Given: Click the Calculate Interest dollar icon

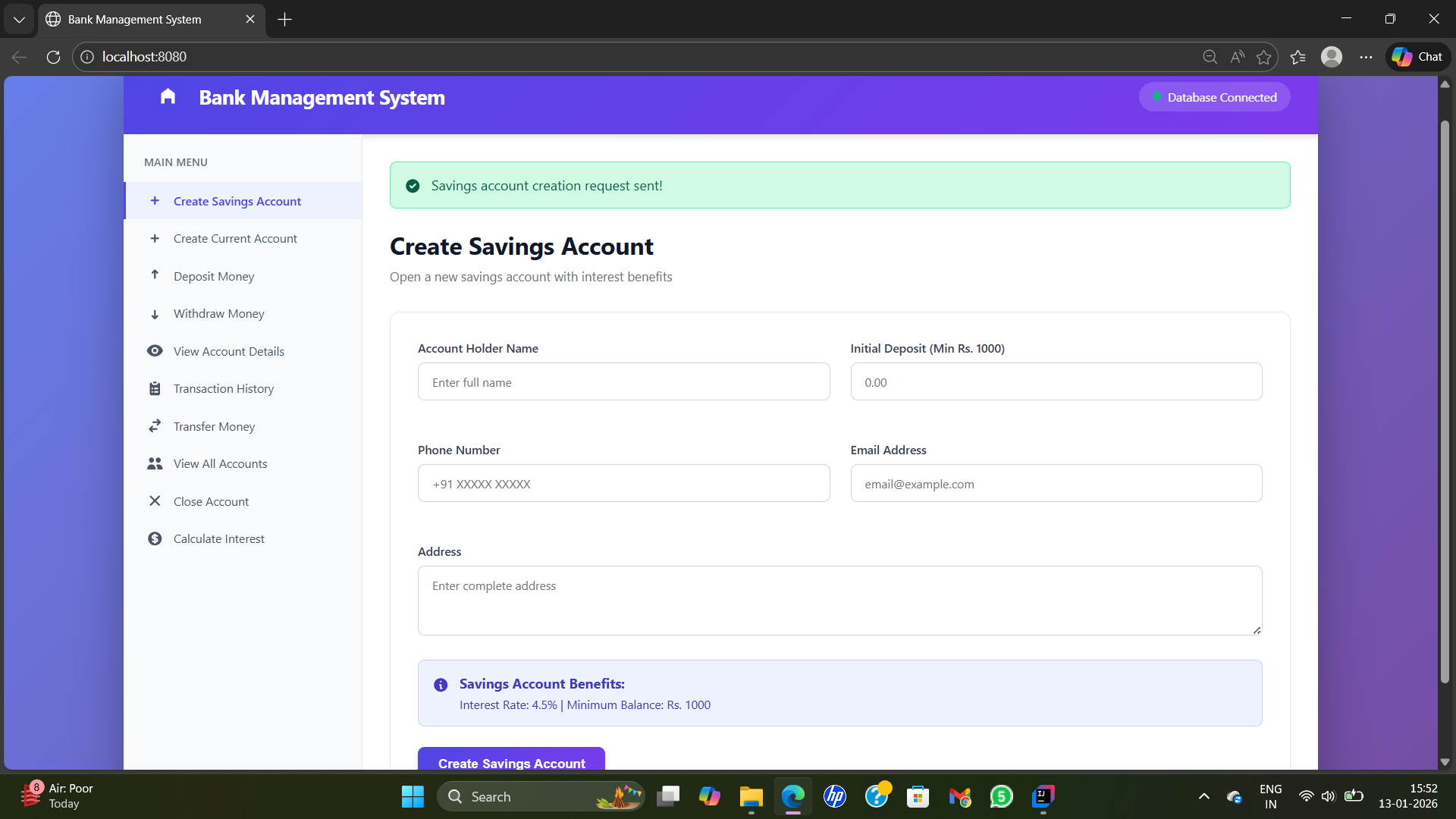Looking at the screenshot, I should (x=155, y=538).
